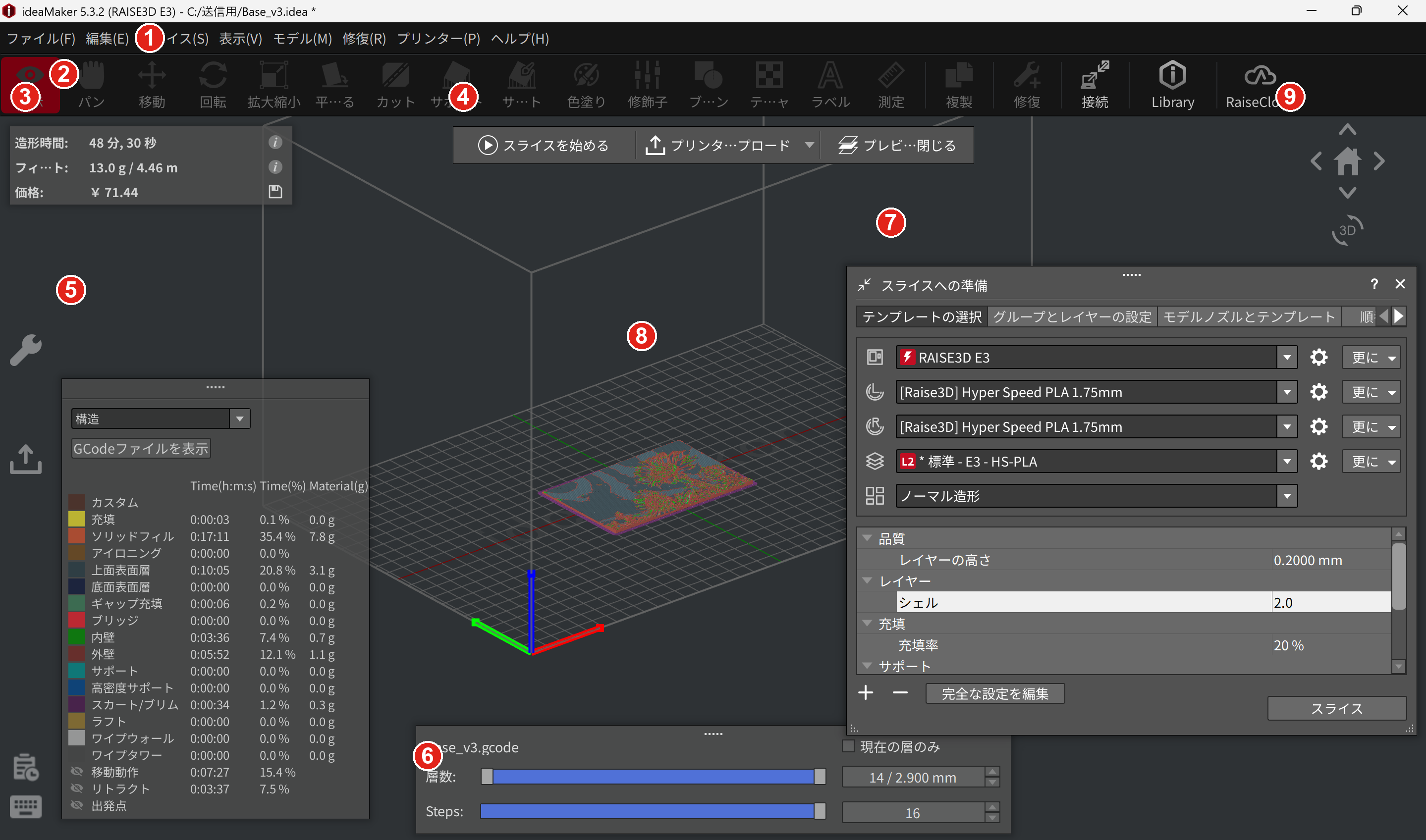Click the プレビ…閉じる button
The image size is (1426, 840).
click(897, 145)
